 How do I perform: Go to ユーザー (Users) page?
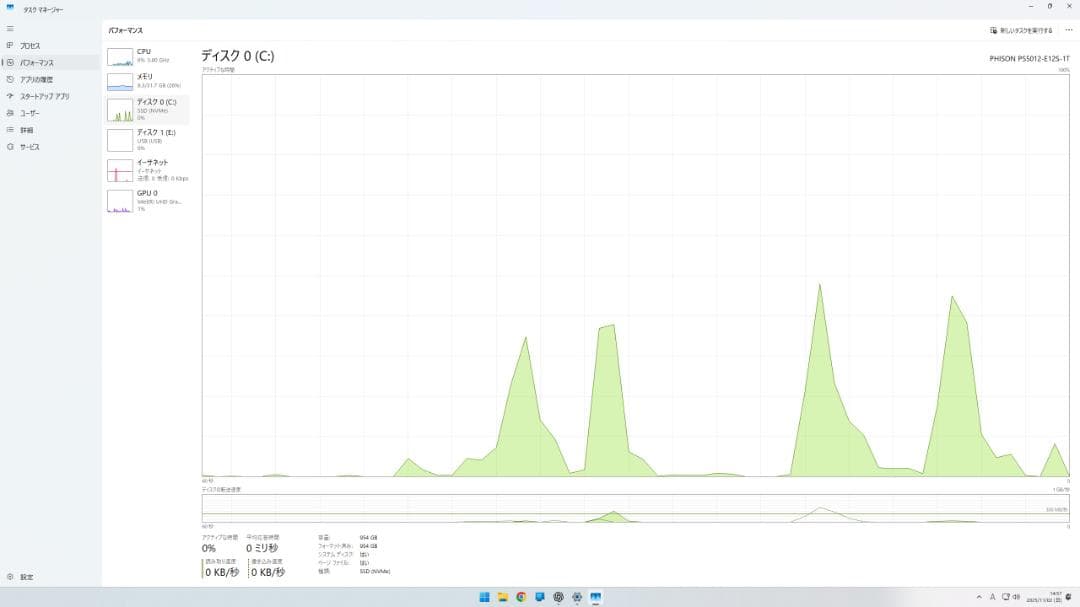coord(30,113)
